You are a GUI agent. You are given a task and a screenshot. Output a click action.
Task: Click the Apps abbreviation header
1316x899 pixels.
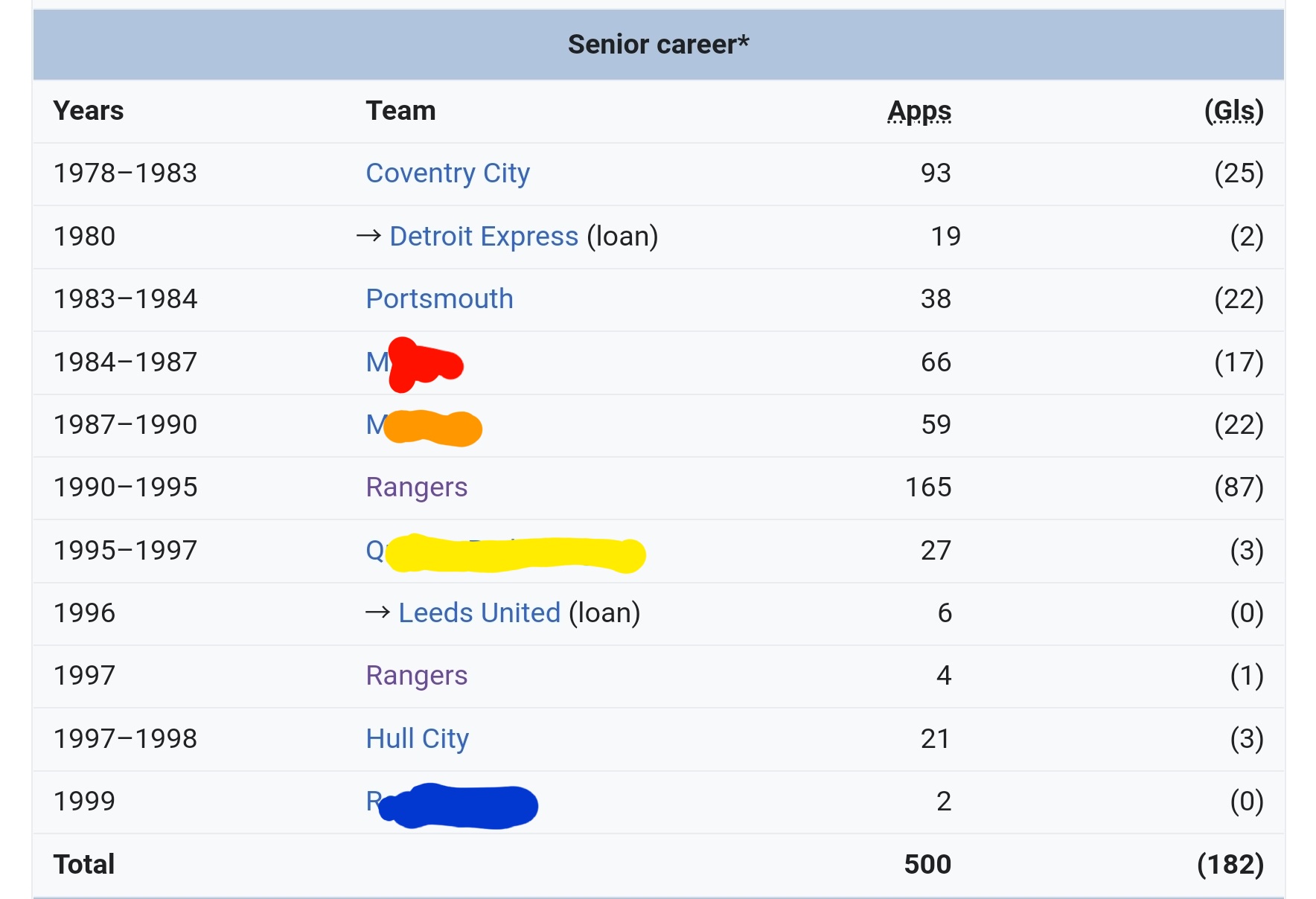point(919,111)
